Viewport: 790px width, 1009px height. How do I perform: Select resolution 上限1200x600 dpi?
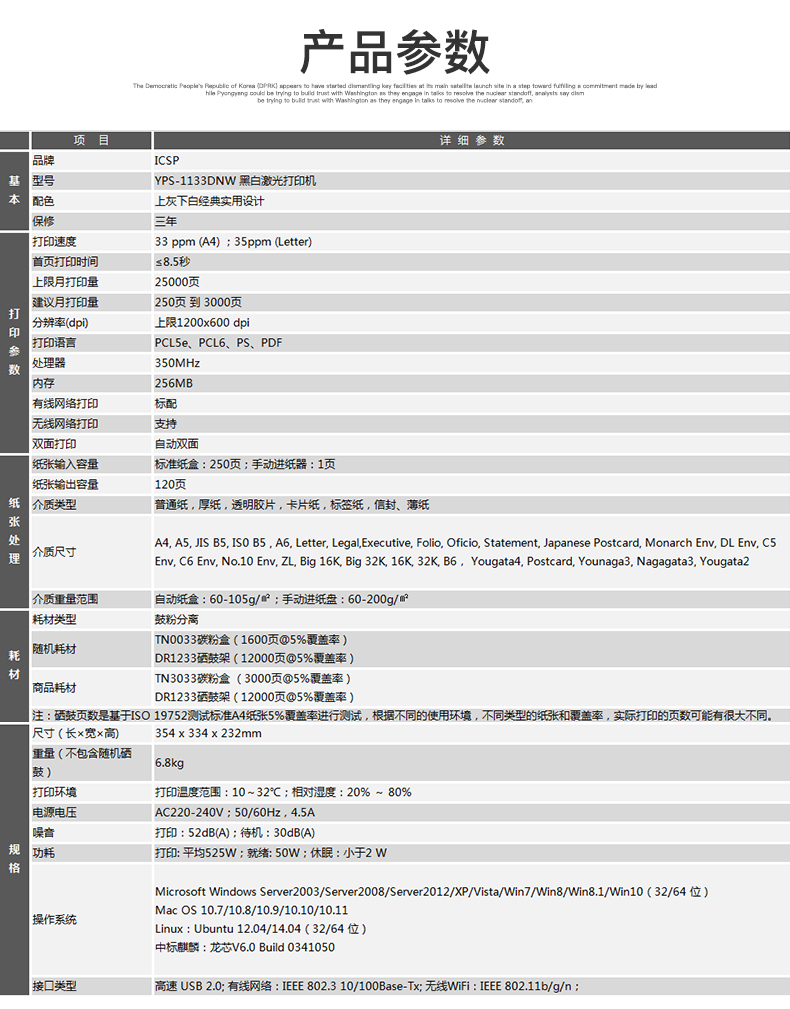(x=202, y=322)
